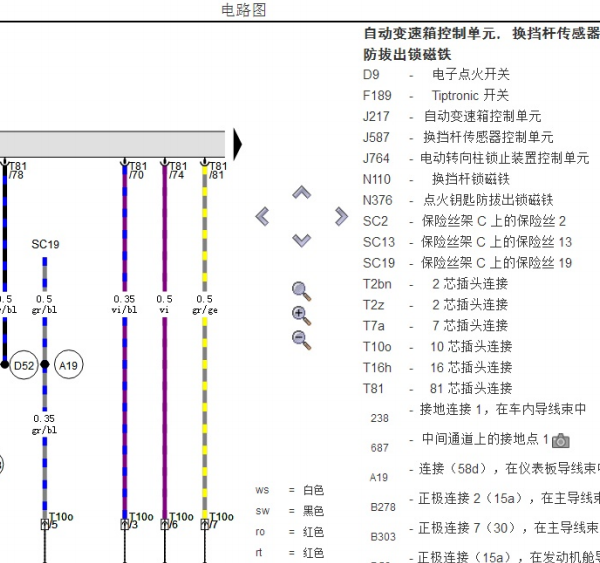
Task: Click the 0.5 gr/ge wire label
Action: (205, 304)
